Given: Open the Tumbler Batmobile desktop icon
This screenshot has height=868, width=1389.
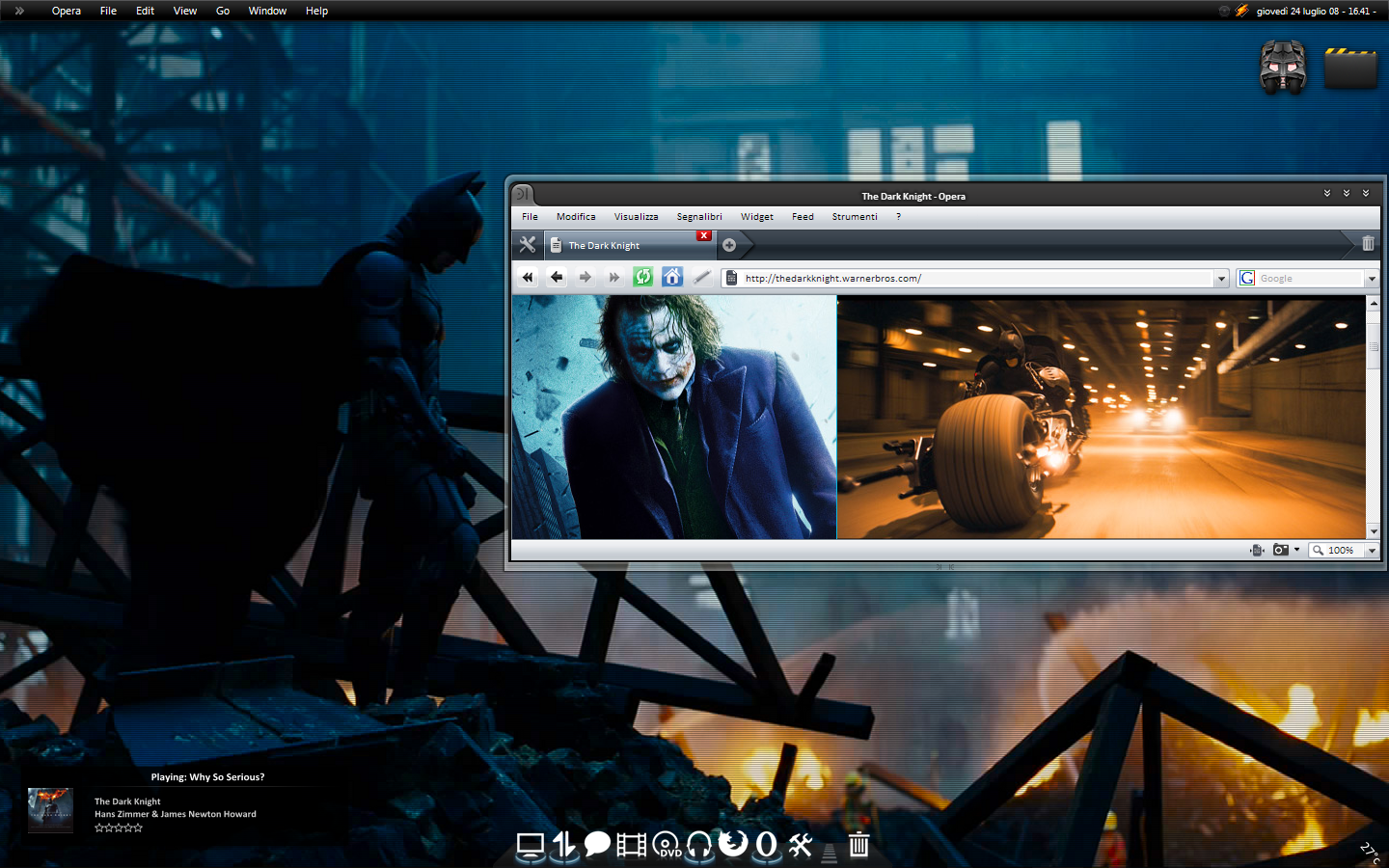Looking at the screenshot, I should point(1283,67).
